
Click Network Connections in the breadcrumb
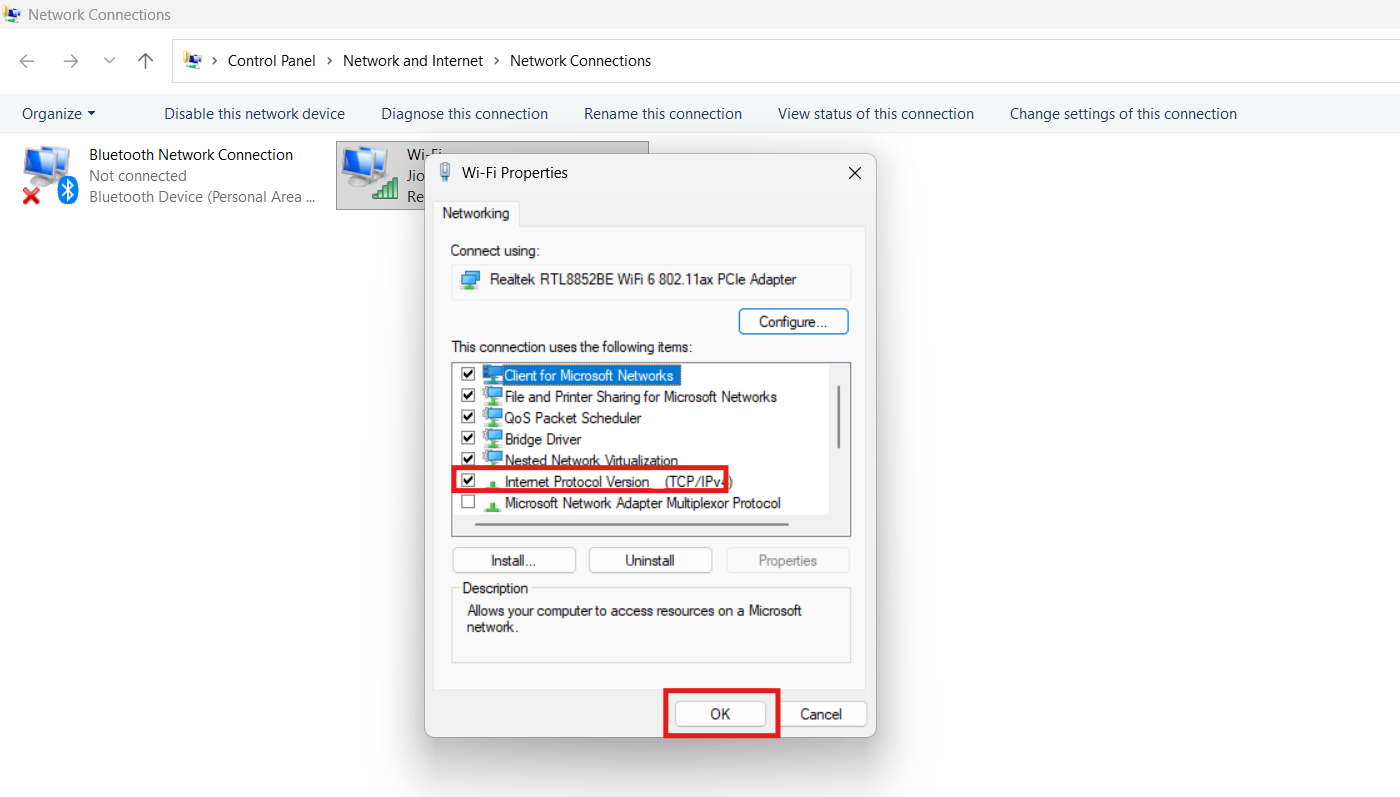580,61
